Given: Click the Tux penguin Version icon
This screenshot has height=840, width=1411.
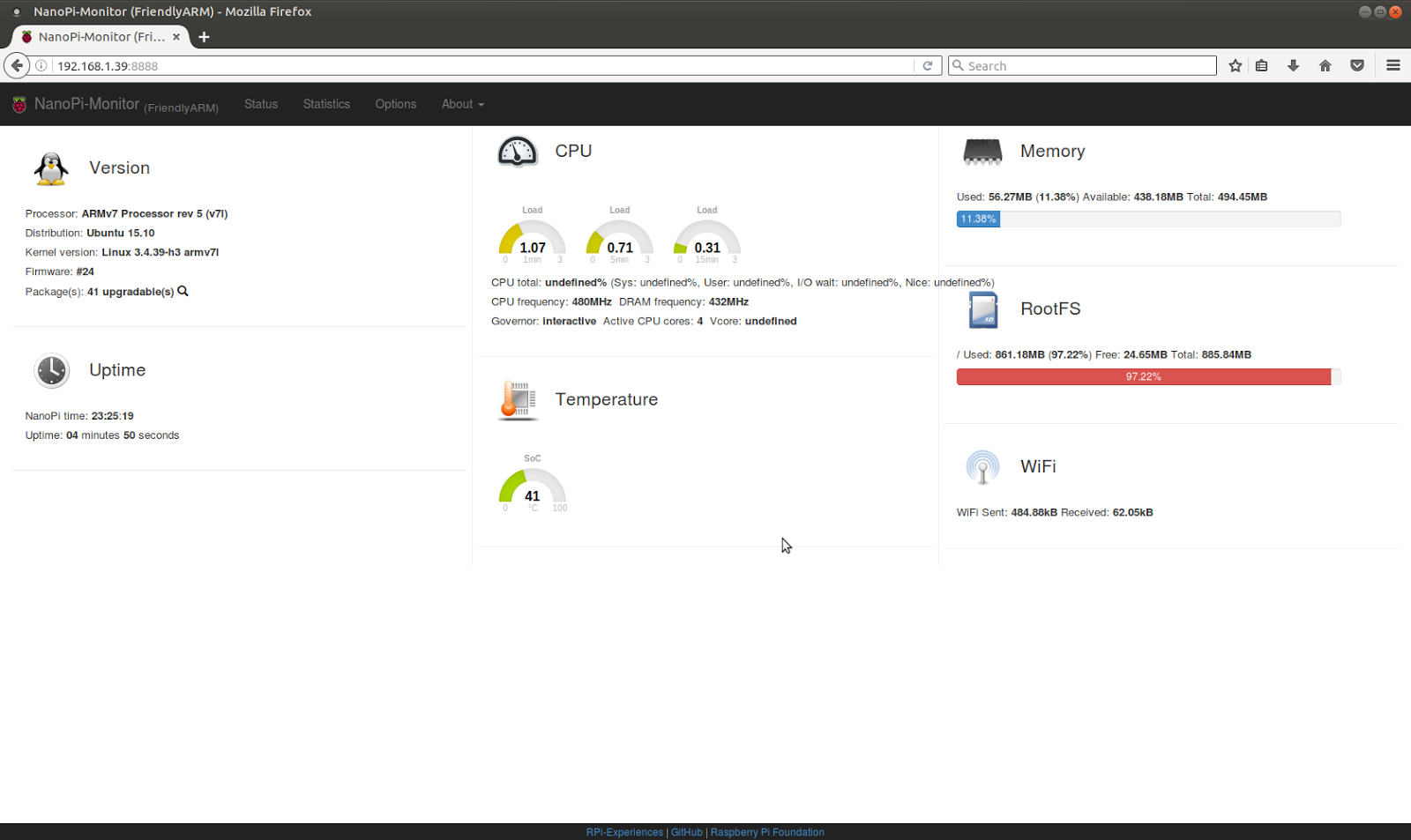Looking at the screenshot, I should point(51,168).
